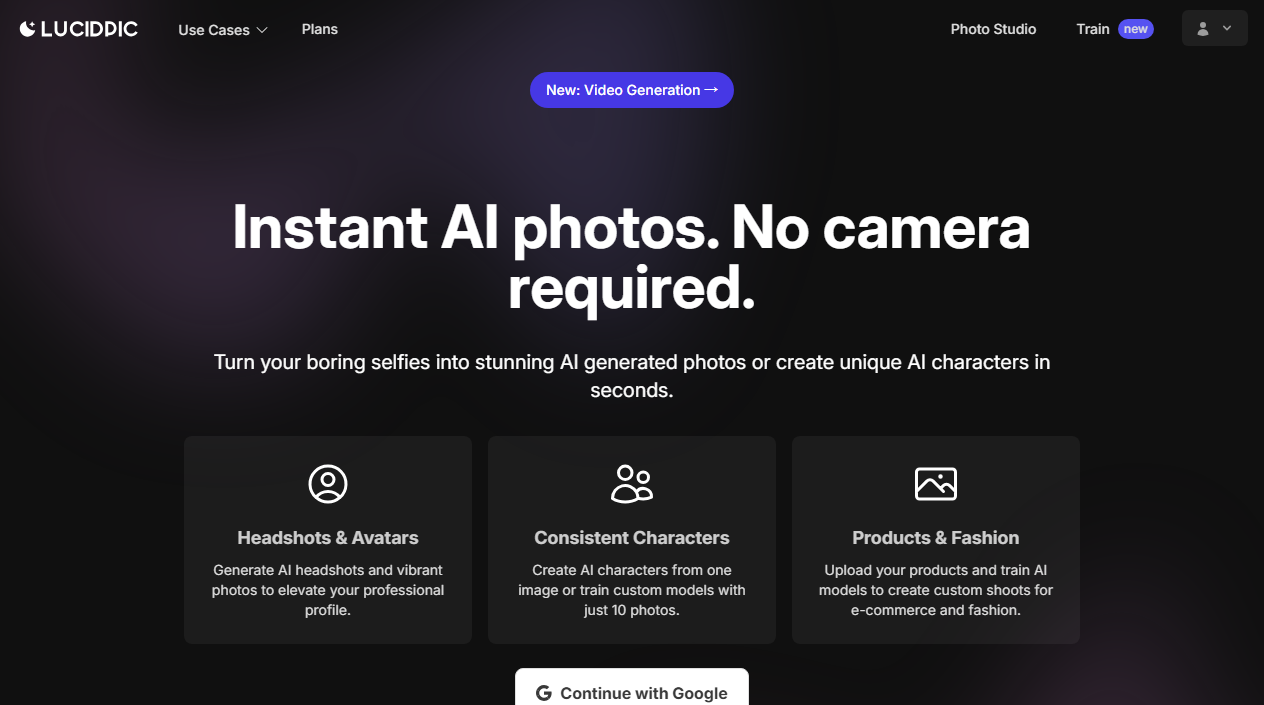
Task: Click the Use Cases chevron arrow
Action: pyautogui.click(x=262, y=30)
